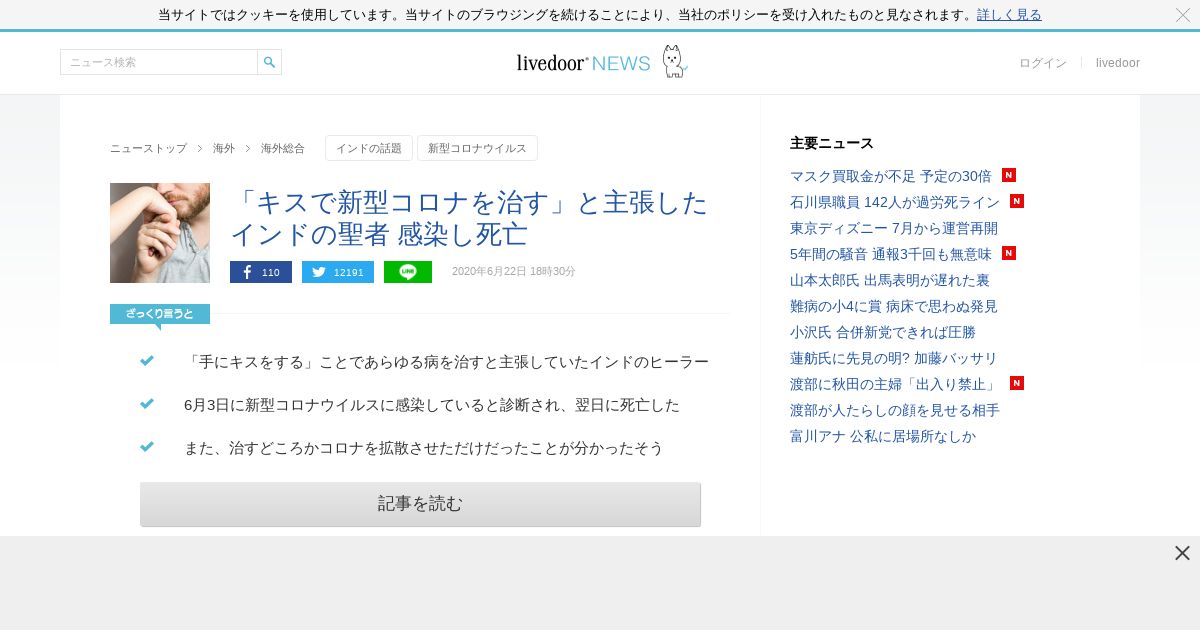Viewport: 1200px width, 630px height.
Task: Open headline マスク買取金が不足 予定の30倍
Action: (891, 176)
